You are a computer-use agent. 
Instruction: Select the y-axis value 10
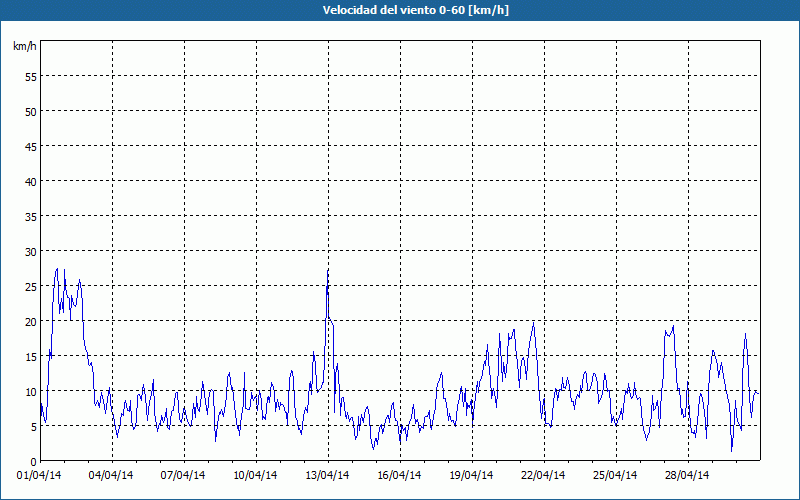click(x=31, y=392)
